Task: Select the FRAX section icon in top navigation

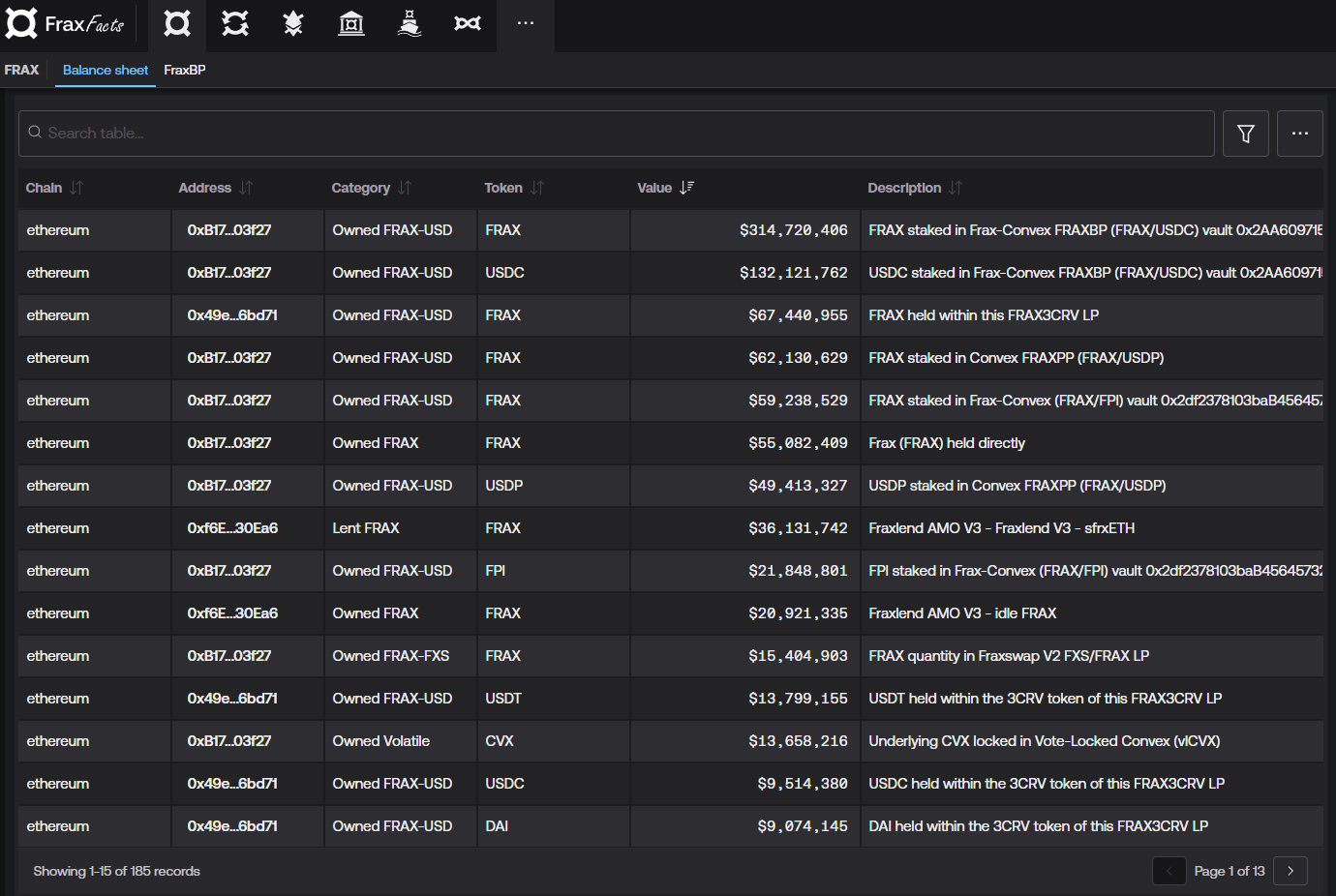Action: click(x=177, y=23)
